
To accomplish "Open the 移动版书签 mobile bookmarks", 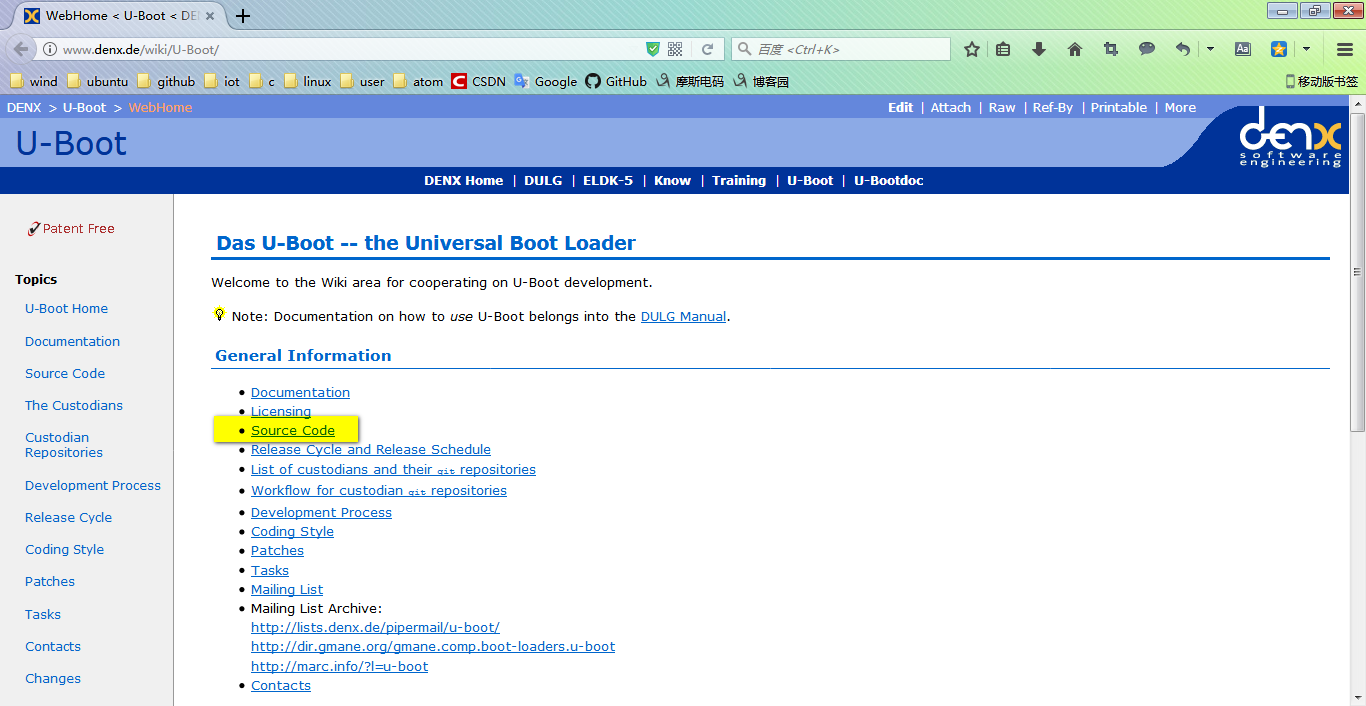I will [1321, 81].
